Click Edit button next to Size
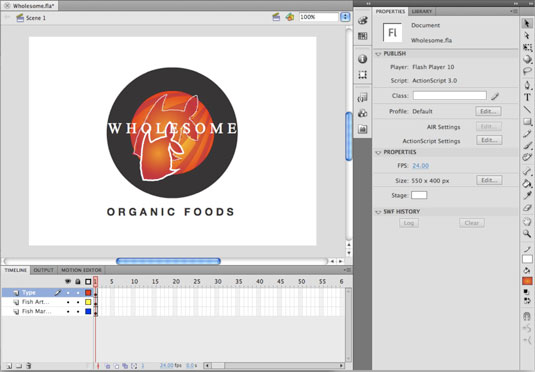This screenshot has height=372, width=535. [x=489, y=180]
